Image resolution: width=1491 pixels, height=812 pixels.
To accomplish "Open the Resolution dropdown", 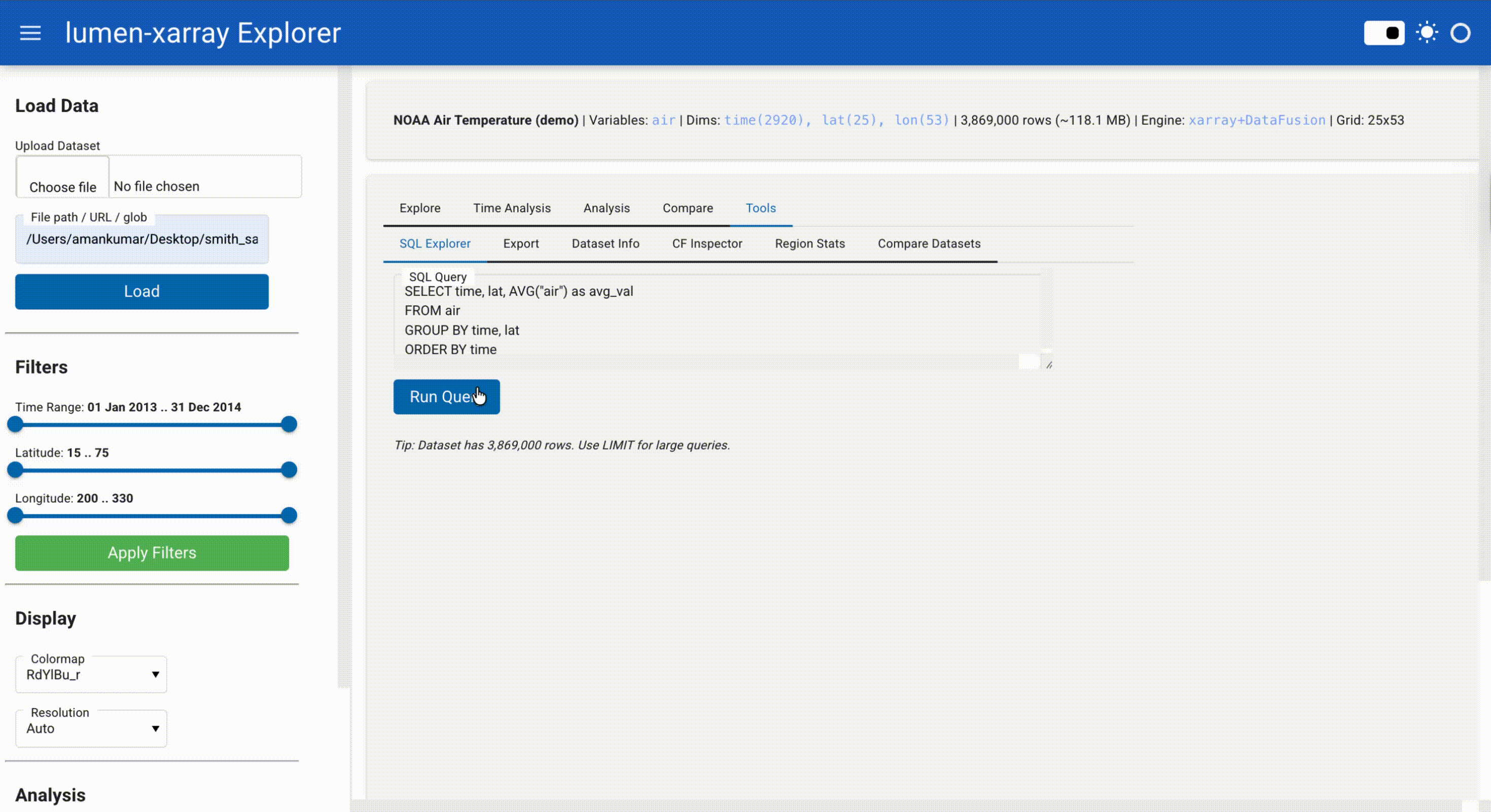I will [91, 729].
